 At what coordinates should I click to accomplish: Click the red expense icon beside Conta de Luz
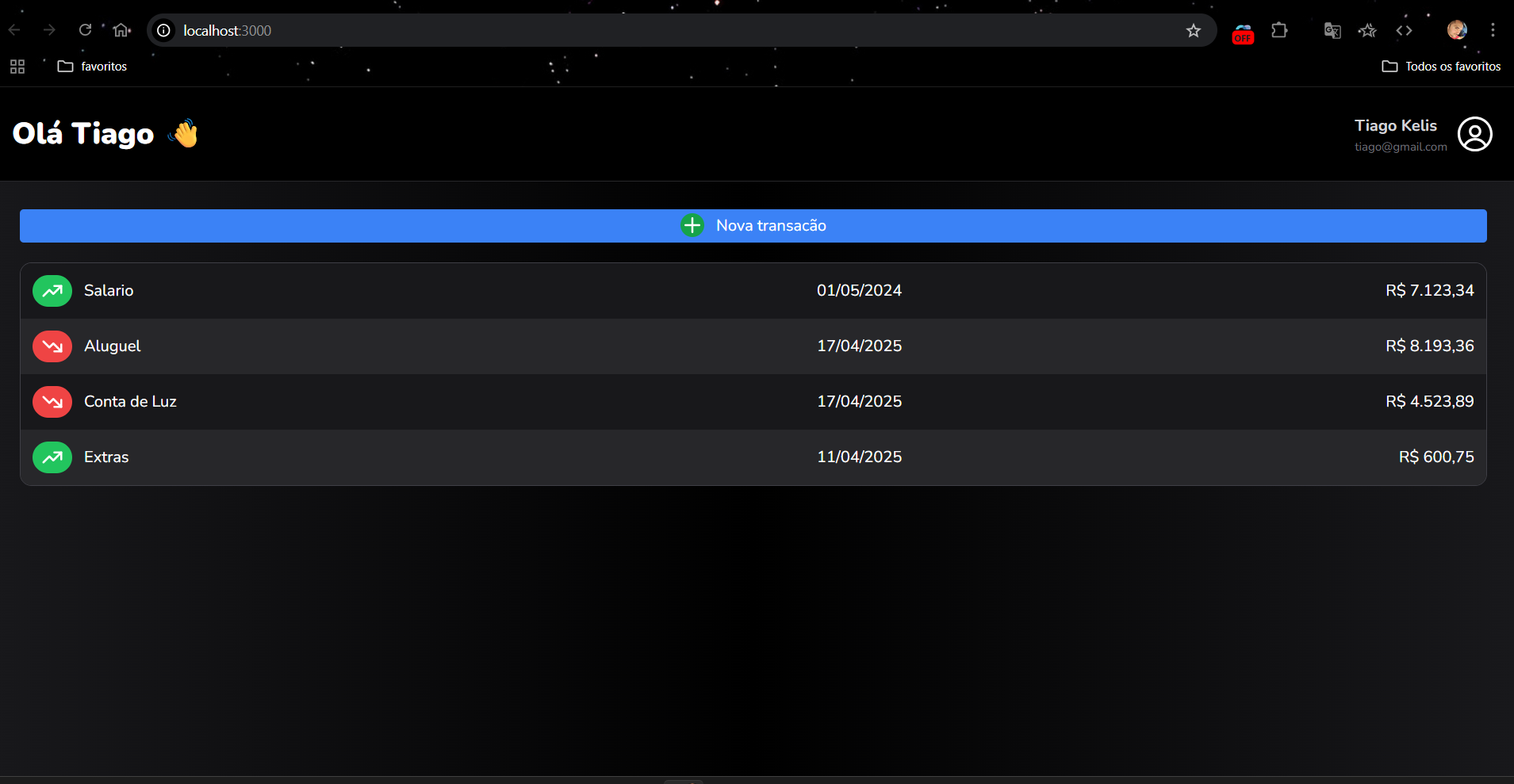(x=52, y=402)
